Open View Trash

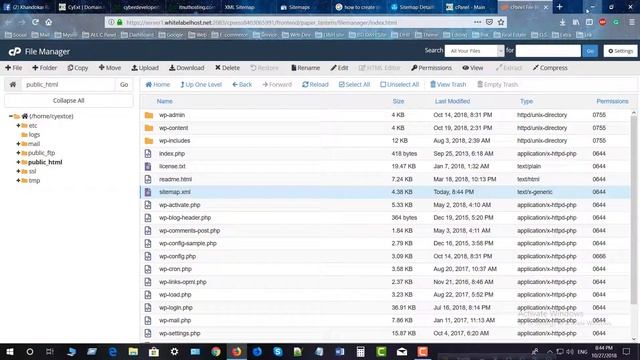click(x=448, y=84)
